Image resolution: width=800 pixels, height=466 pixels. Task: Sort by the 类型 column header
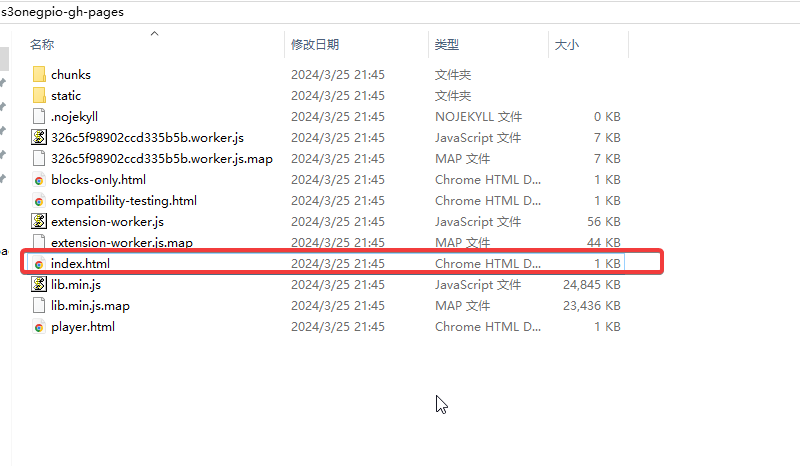pos(446,44)
